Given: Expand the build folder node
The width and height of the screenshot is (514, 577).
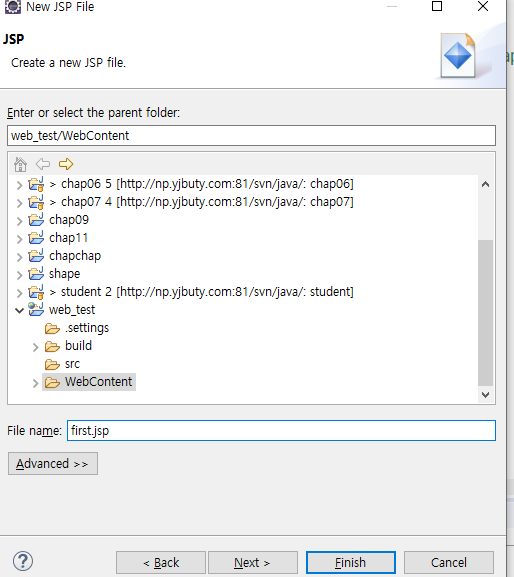Looking at the screenshot, I should (35, 347).
